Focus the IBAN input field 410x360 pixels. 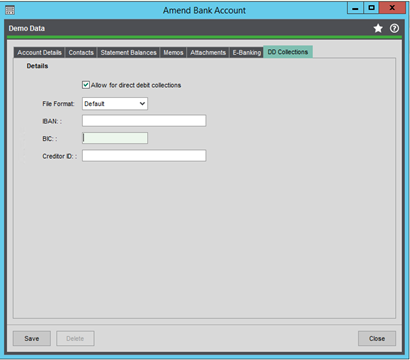pos(144,121)
